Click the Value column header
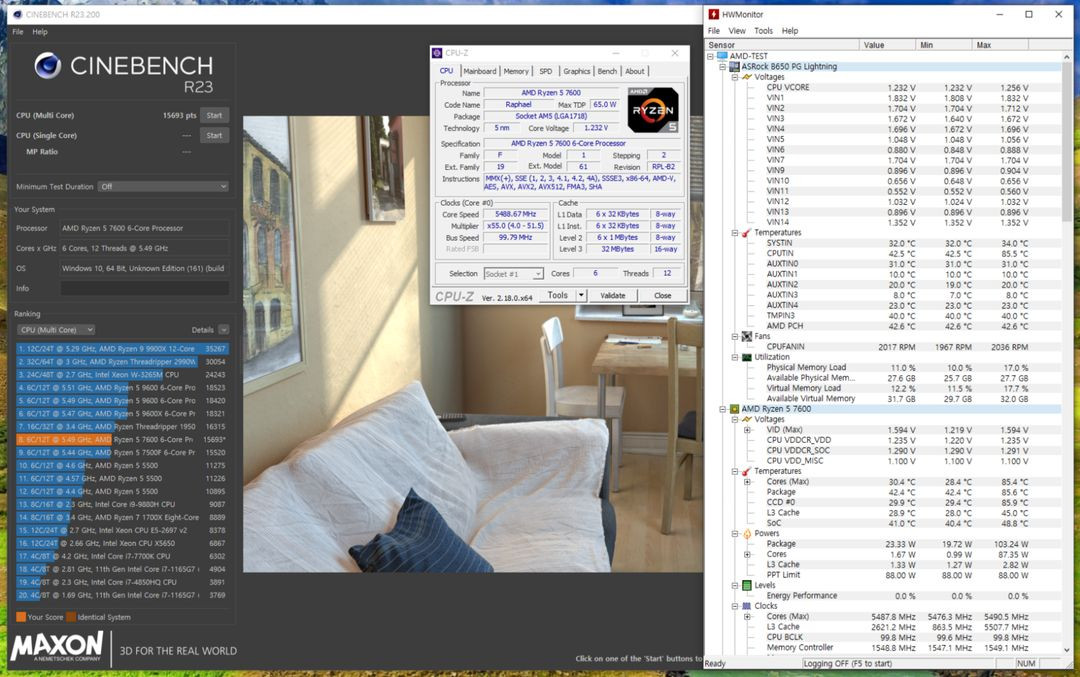Viewport: 1080px width, 677px height. pos(887,45)
